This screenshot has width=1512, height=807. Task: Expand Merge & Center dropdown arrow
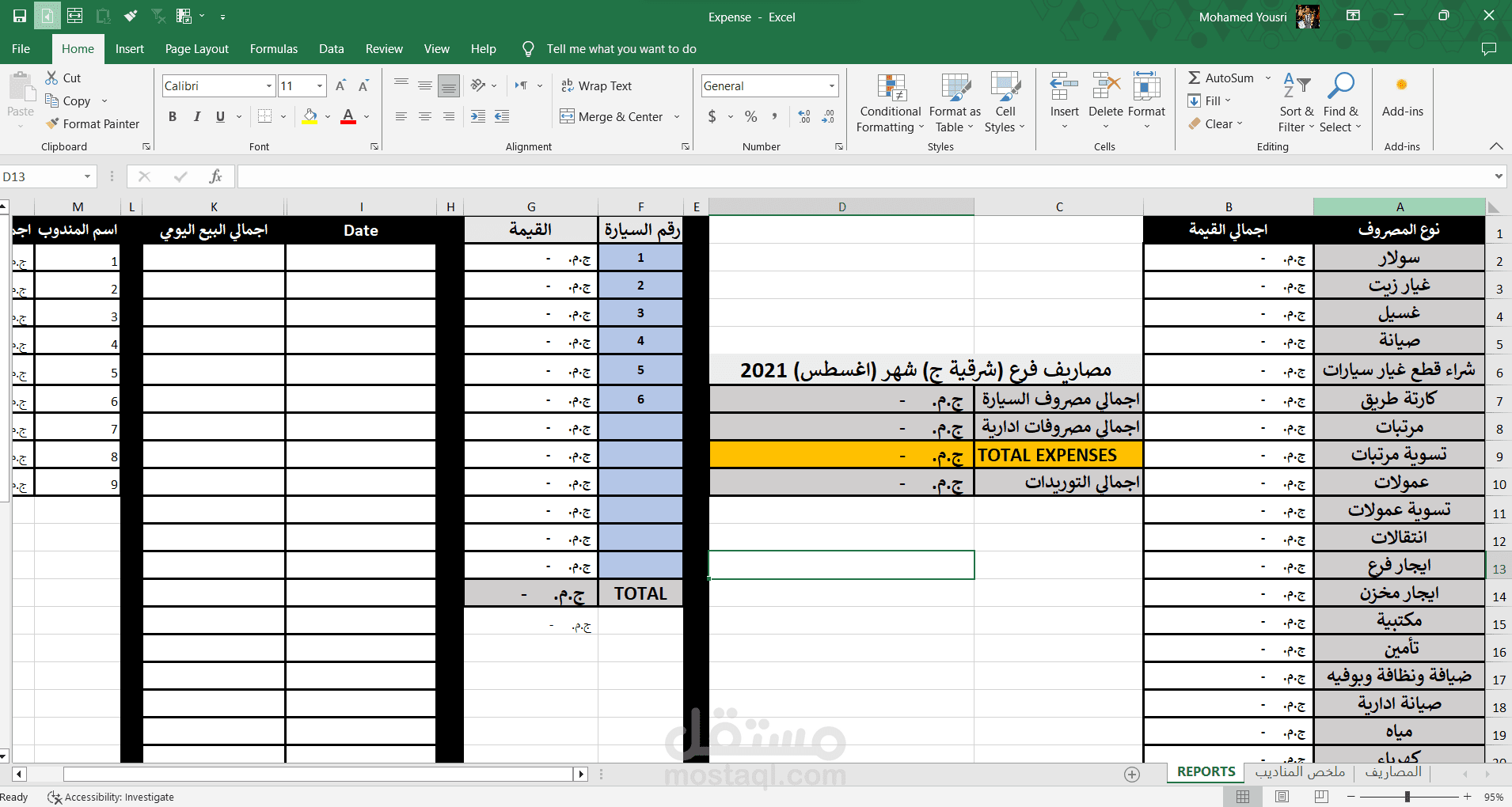(x=677, y=117)
